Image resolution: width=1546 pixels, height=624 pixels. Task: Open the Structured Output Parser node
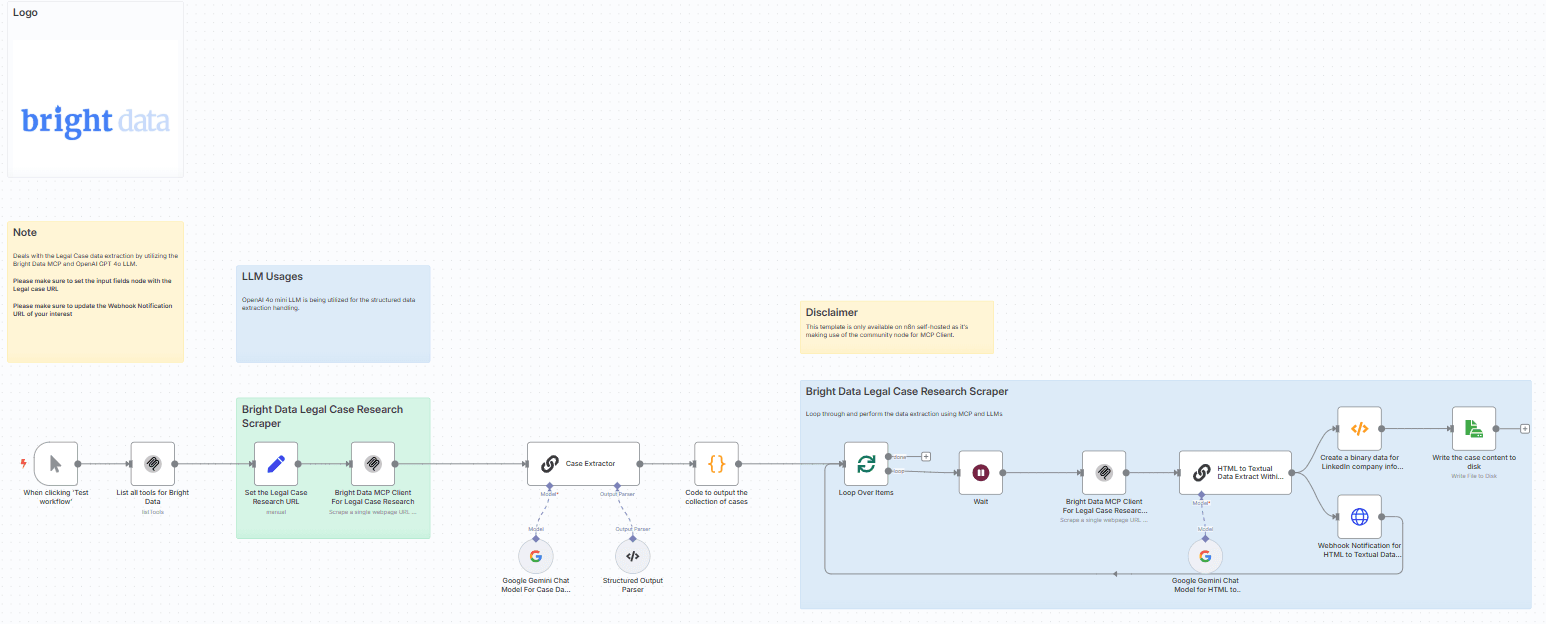(632, 556)
